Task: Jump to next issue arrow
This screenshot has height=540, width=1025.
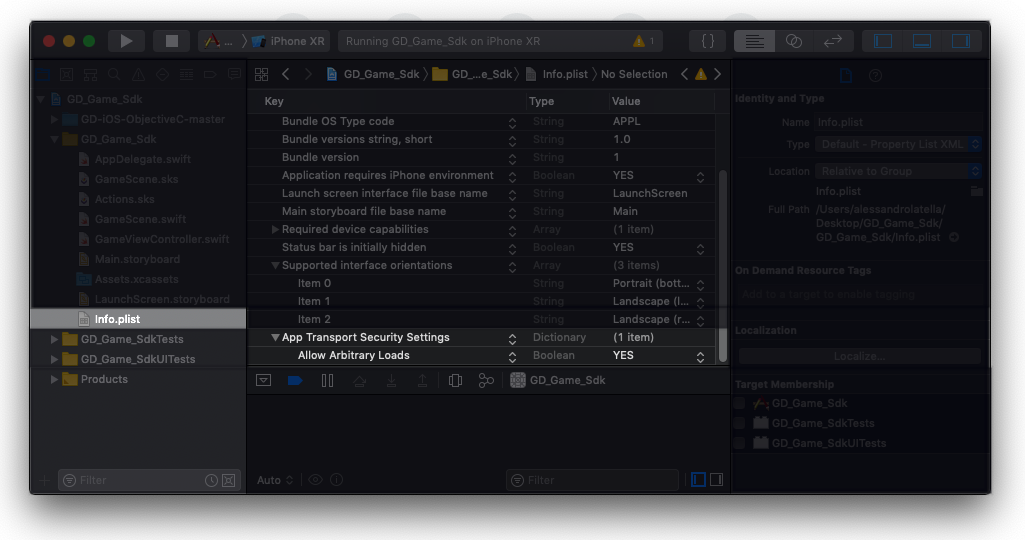Action: point(717,75)
